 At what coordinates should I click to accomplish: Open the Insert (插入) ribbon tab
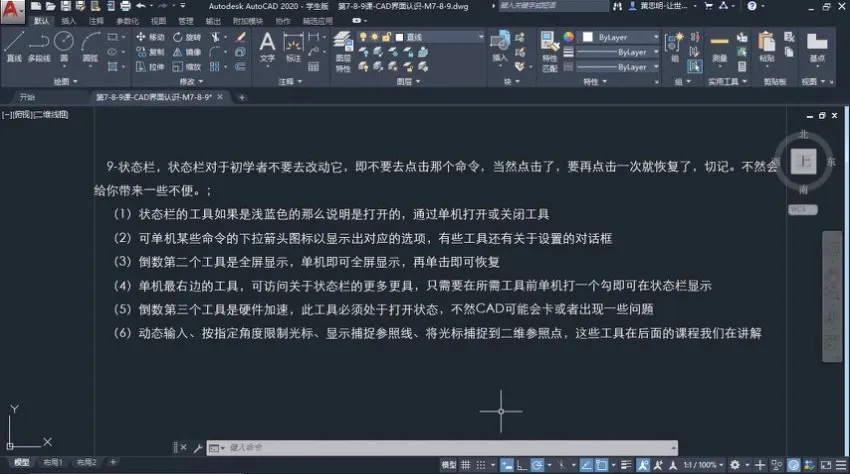[x=68, y=21]
